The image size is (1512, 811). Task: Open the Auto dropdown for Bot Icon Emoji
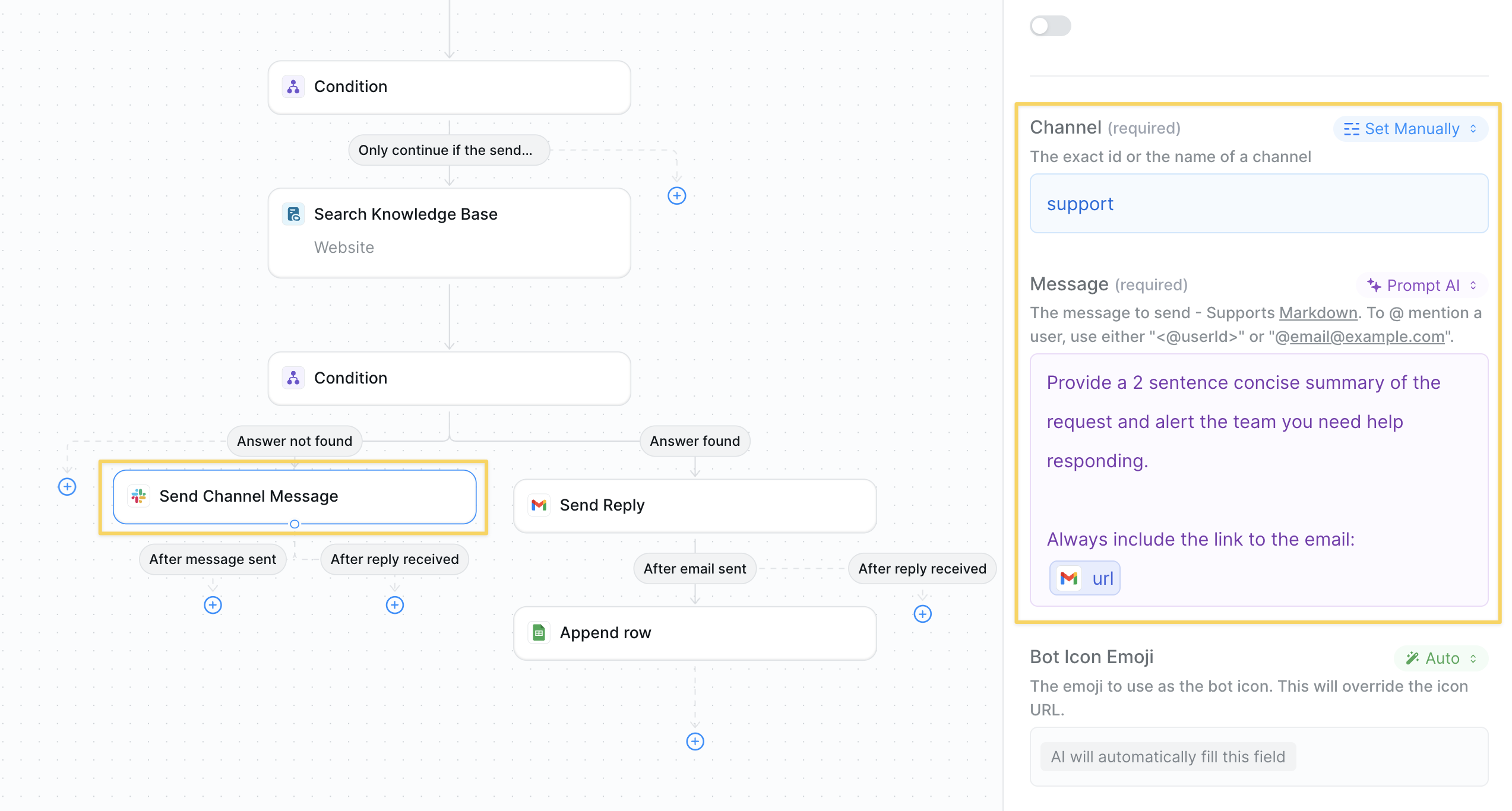(x=1441, y=658)
